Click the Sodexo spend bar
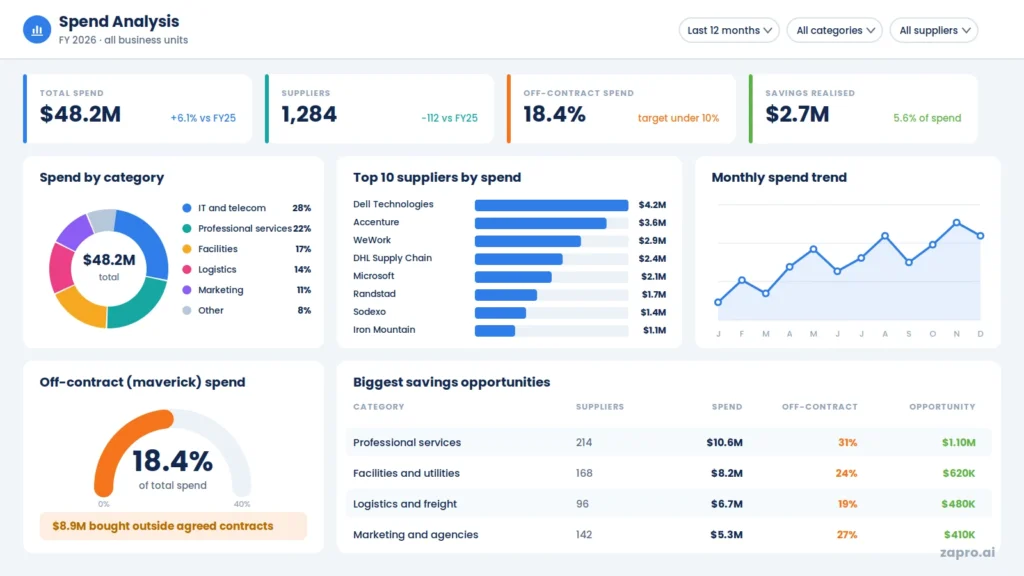Image resolution: width=1024 pixels, height=576 pixels. coord(500,313)
